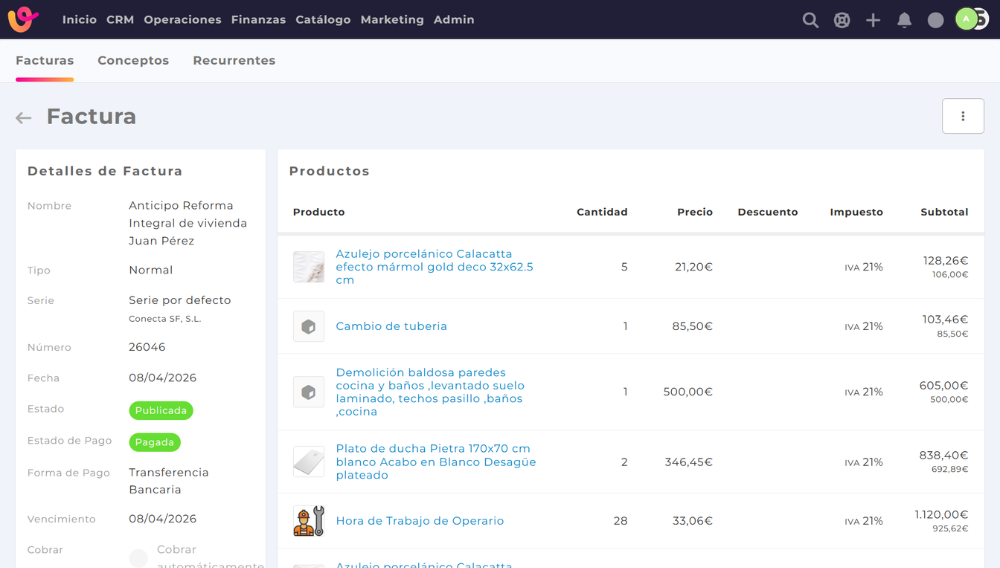Click the Hora de Trabajo worker thumbnail
Screen dimensions: 1000x568
pos(308,521)
